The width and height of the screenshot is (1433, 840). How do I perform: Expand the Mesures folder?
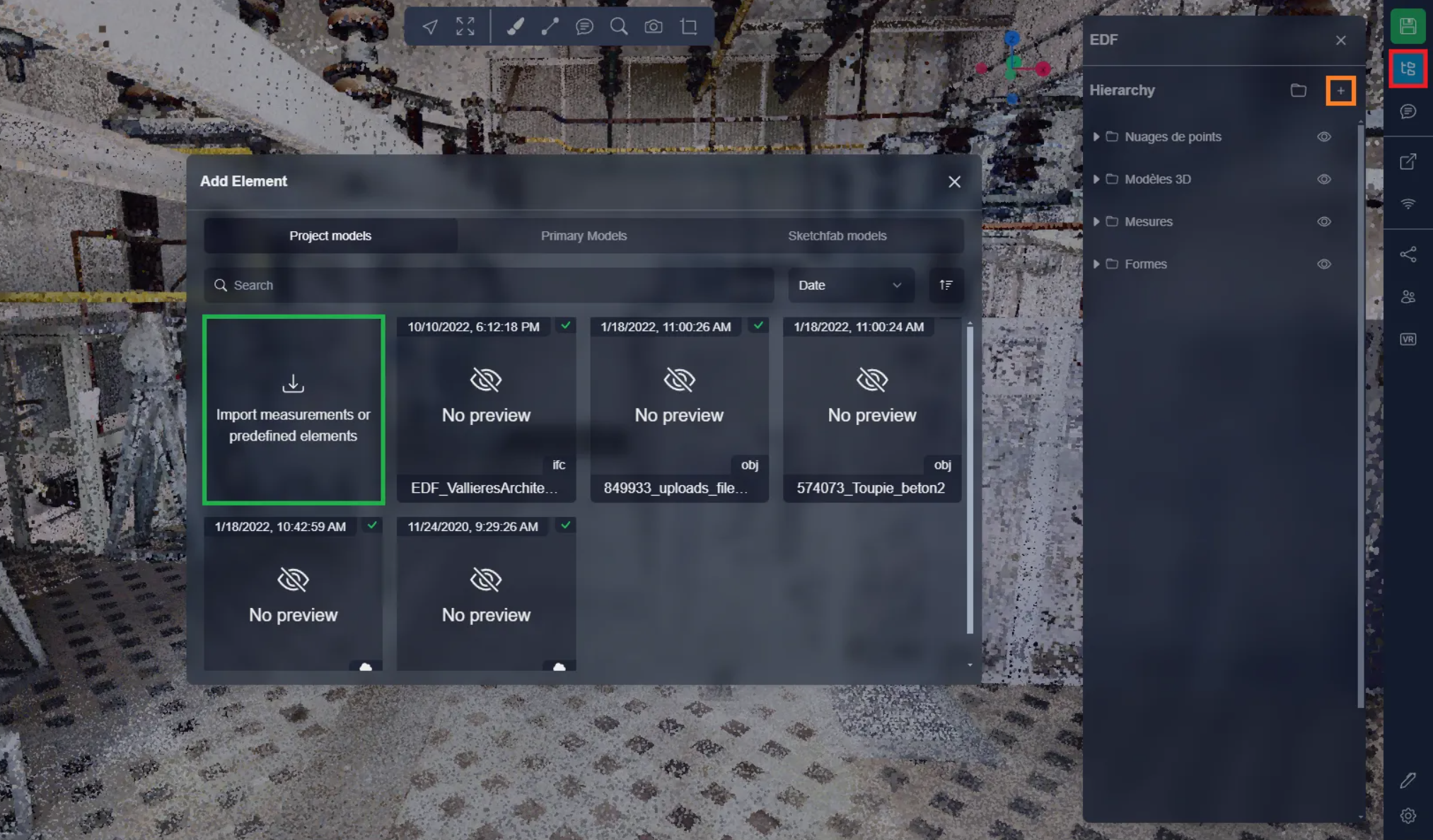[1096, 221]
